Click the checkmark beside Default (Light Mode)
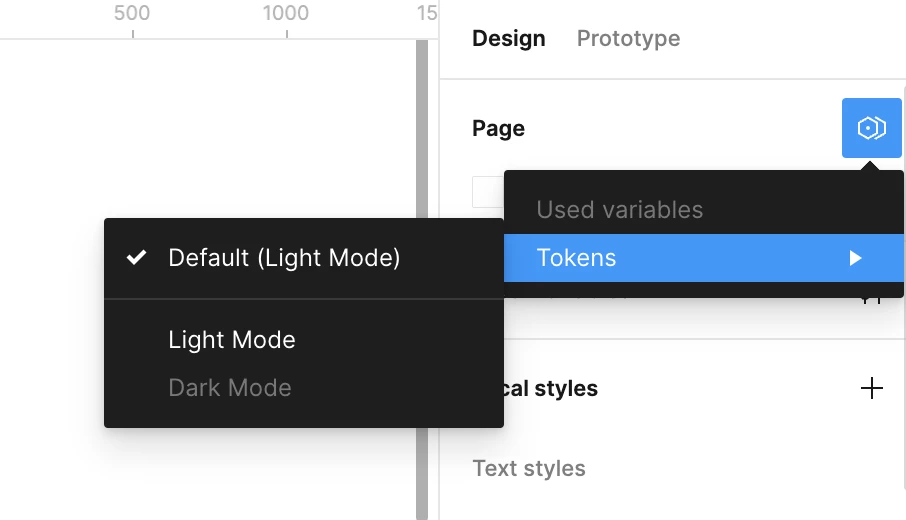906x520 pixels. pyautogui.click(x=136, y=257)
